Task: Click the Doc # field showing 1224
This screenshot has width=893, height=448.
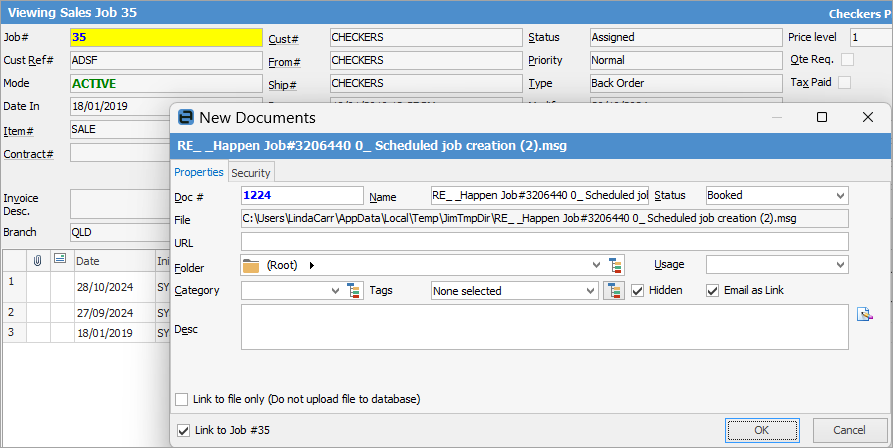Action: pos(302,195)
